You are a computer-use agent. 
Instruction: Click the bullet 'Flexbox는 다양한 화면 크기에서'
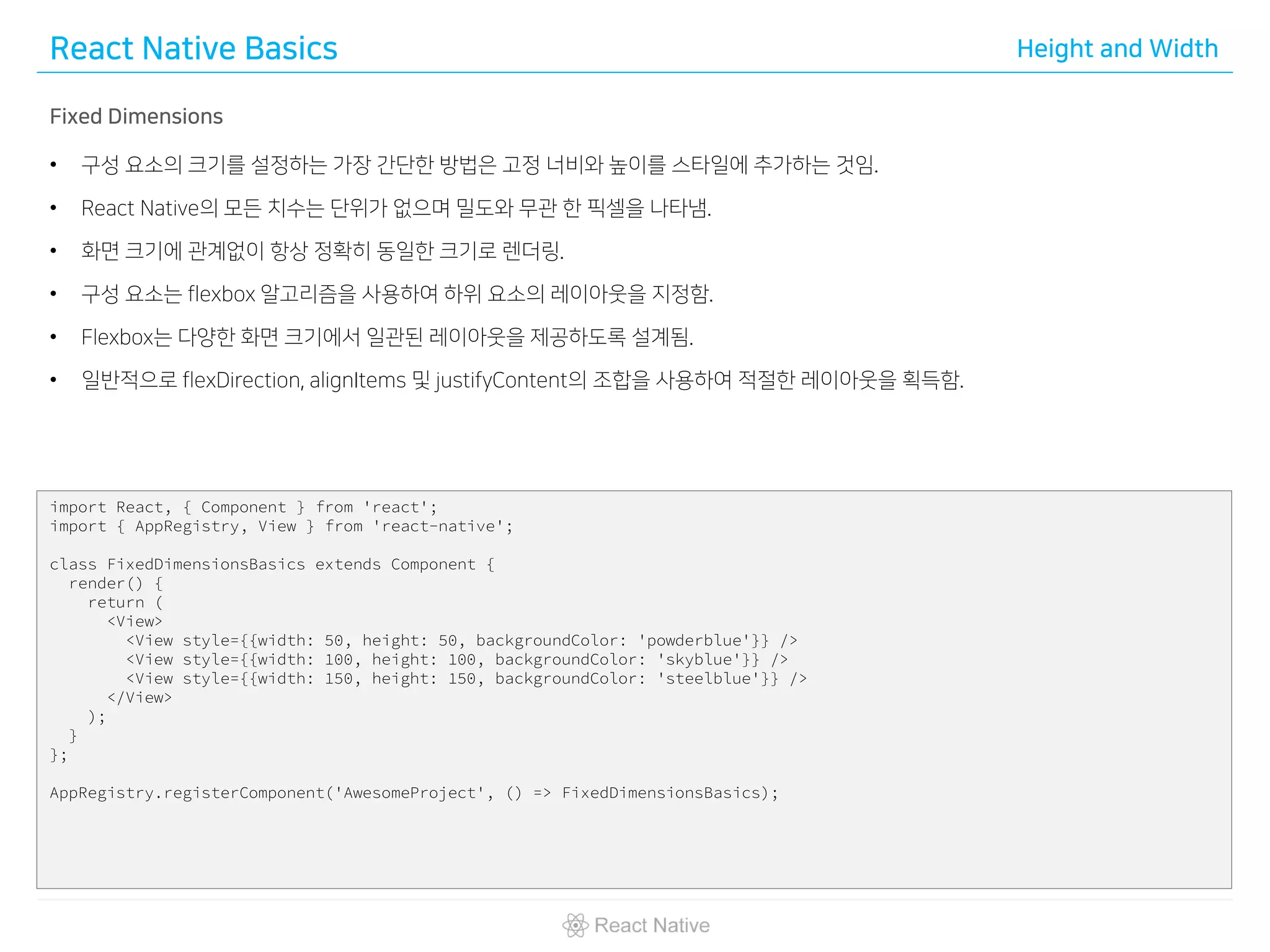388,337
